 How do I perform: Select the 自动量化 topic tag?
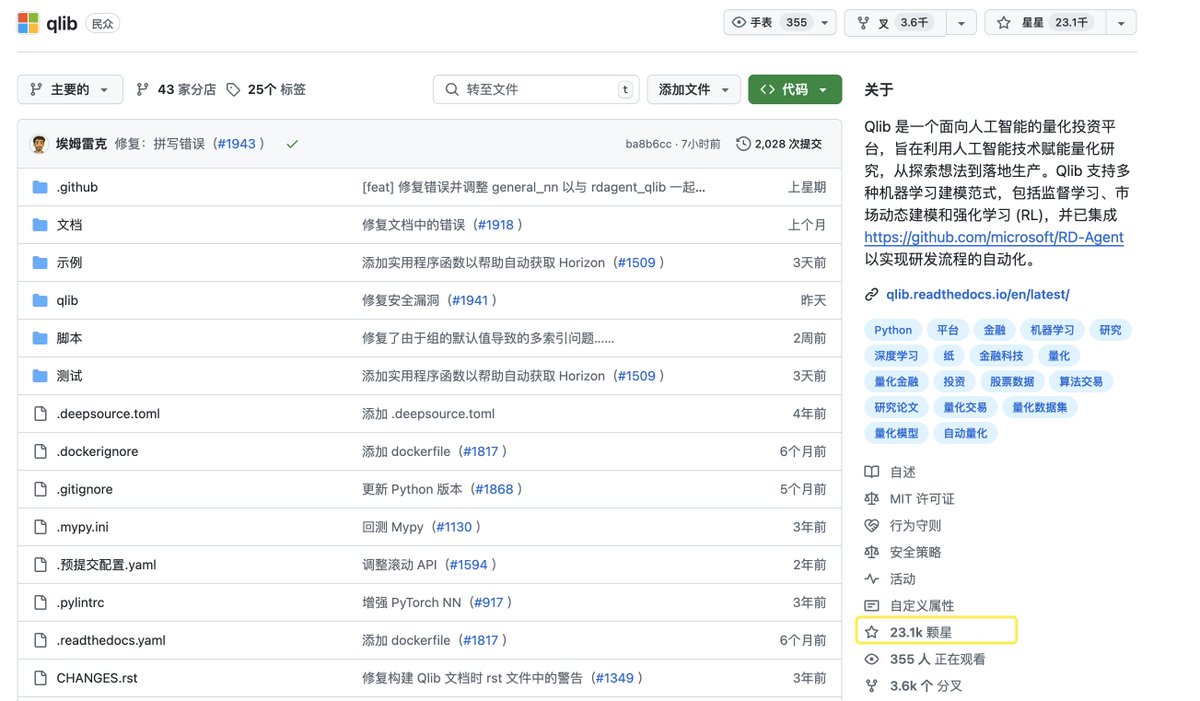coord(965,433)
